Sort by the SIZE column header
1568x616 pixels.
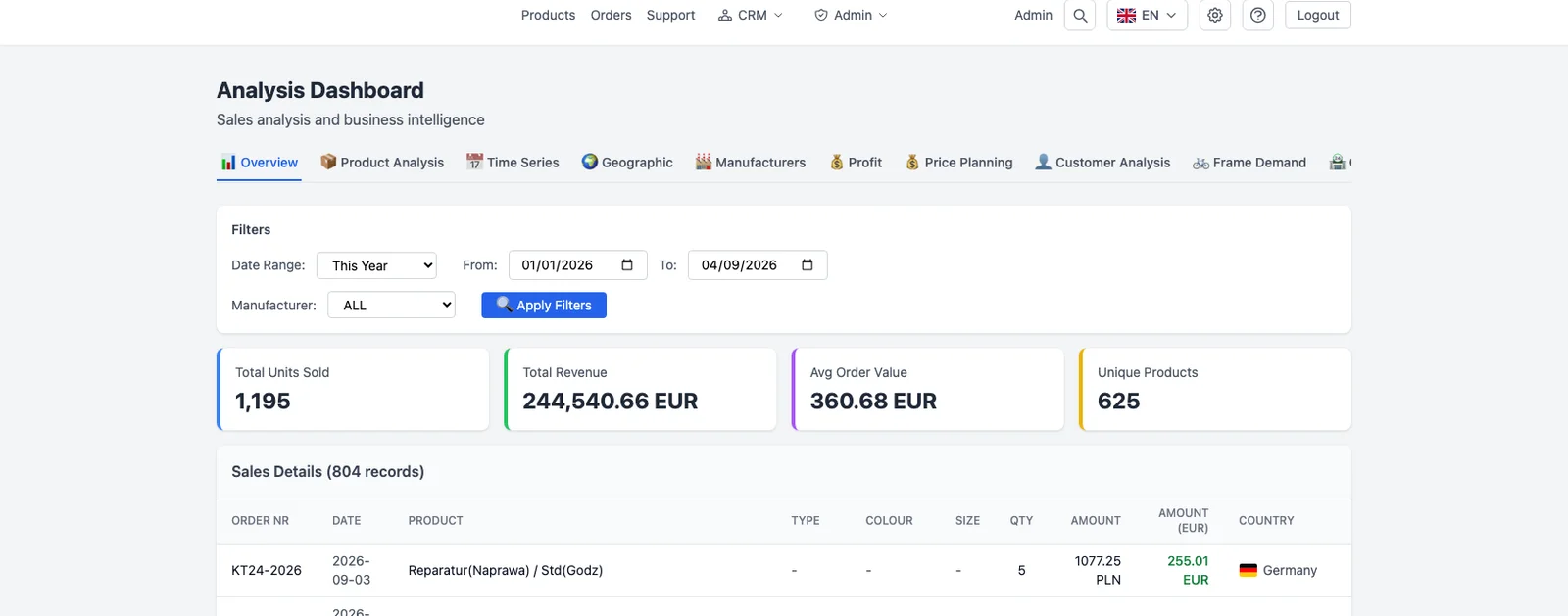pos(967,521)
